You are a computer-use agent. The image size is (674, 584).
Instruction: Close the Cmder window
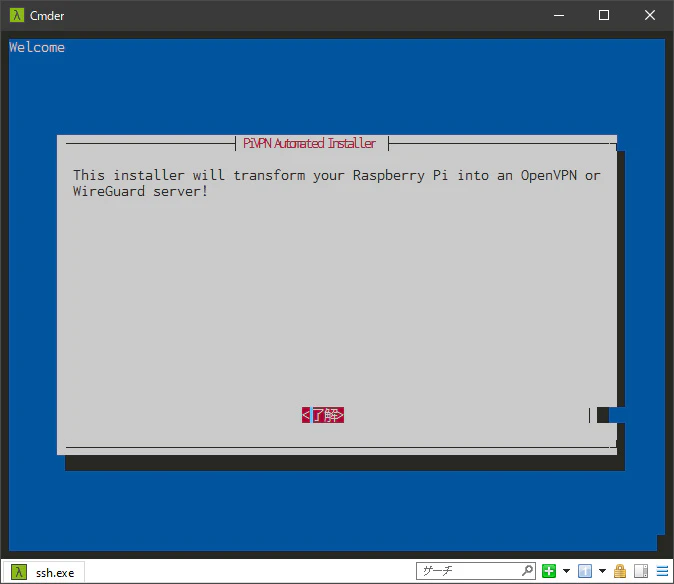click(650, 15)
